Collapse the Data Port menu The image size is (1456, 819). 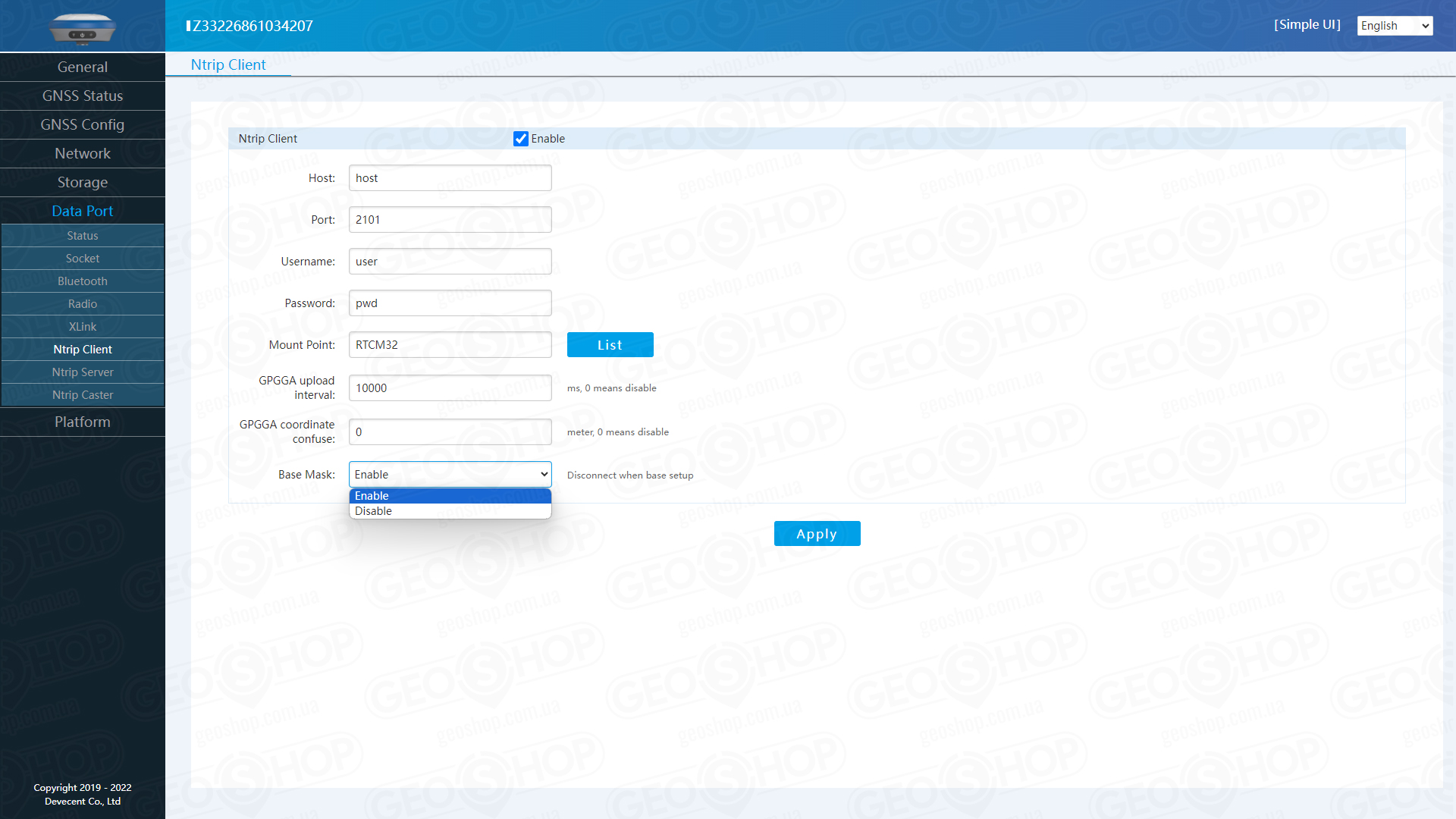coord(83,212)
